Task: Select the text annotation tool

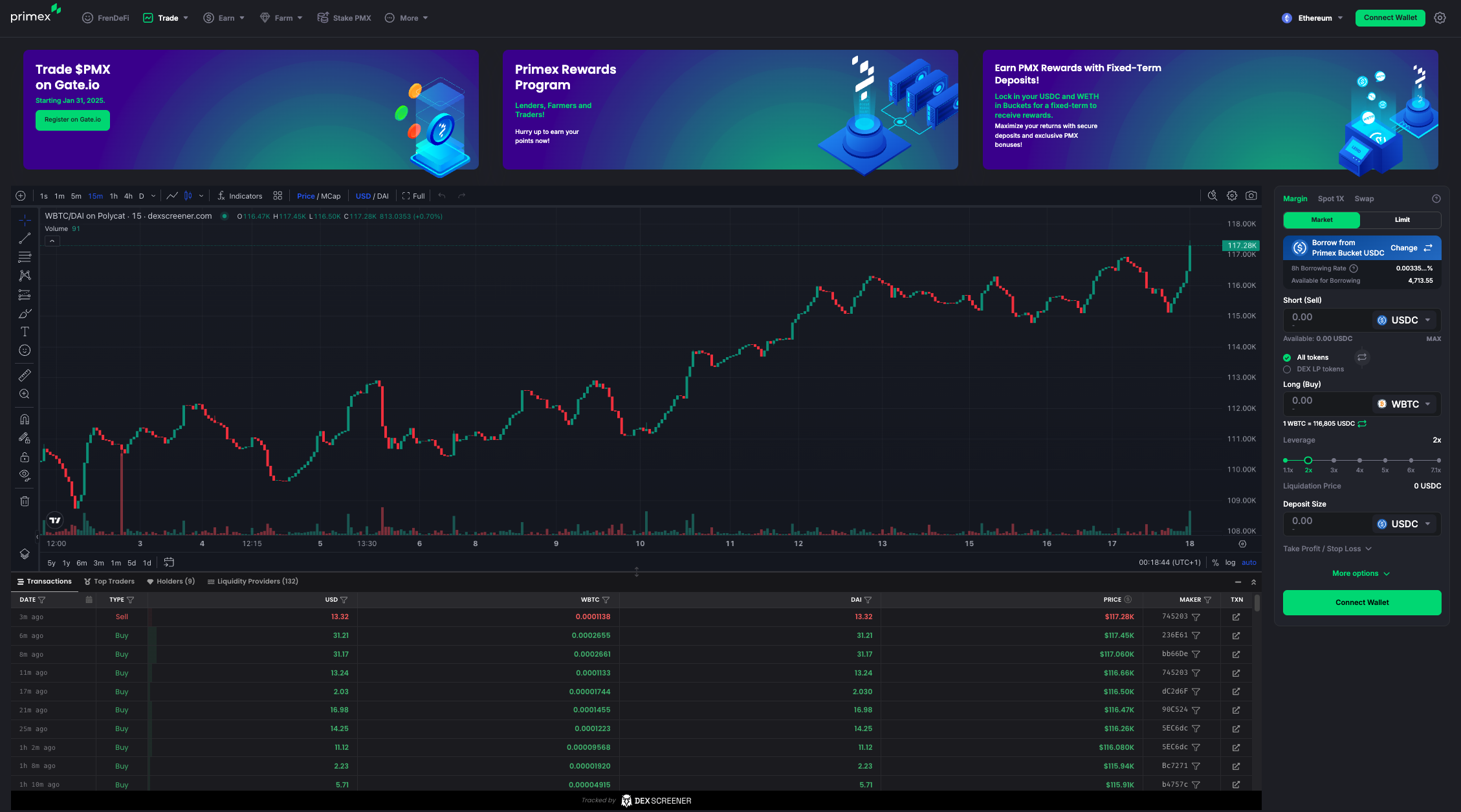Action: tap(25, 332)
